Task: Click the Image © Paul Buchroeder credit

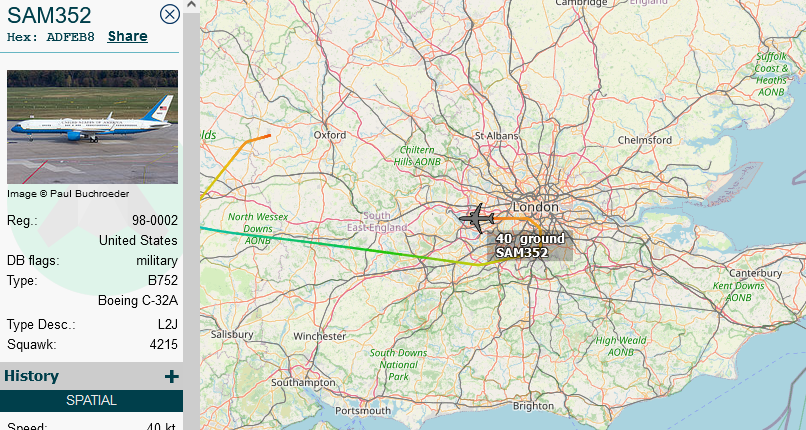Action: (68, 194)
